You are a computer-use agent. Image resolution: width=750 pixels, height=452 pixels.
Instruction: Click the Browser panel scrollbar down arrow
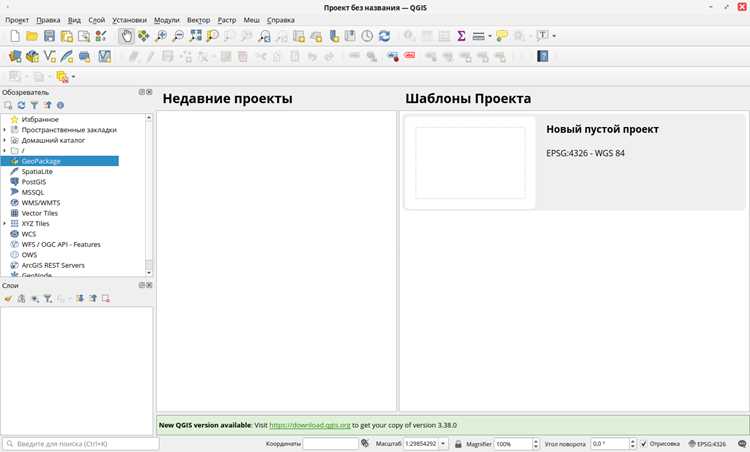tap(149, 273)
